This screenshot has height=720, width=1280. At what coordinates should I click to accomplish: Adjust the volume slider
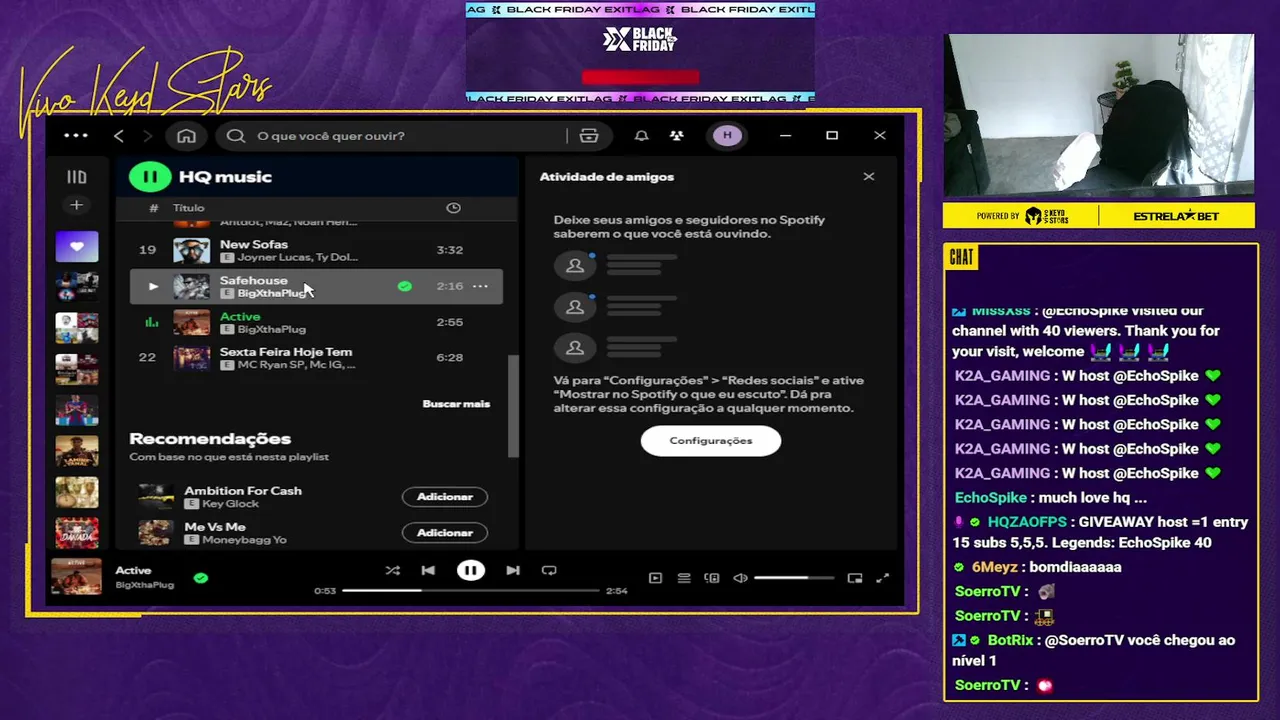point(794,578)
